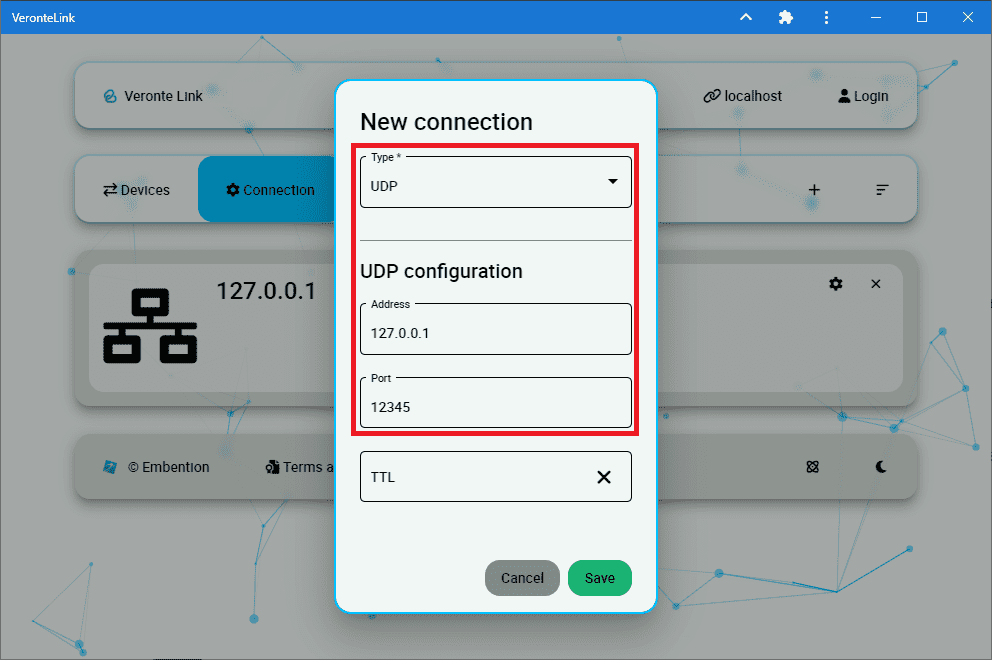
Task: Cancel the New connection dialog
Action: click(x=522, y=578)
